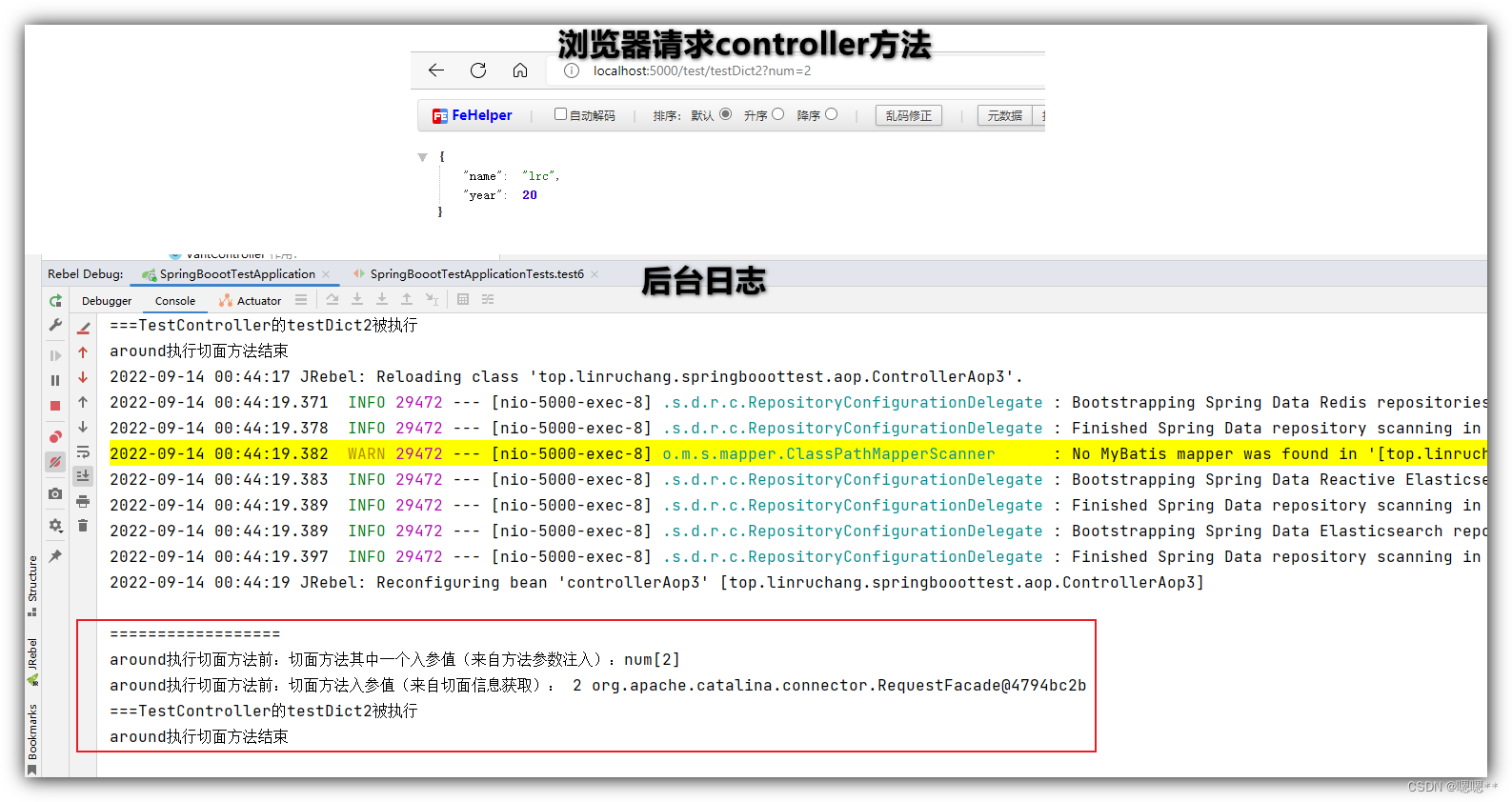The width and height of the screenshot is (1512, 802).
Task: View site information icon in address bar
Action: (x=572, y=70)
